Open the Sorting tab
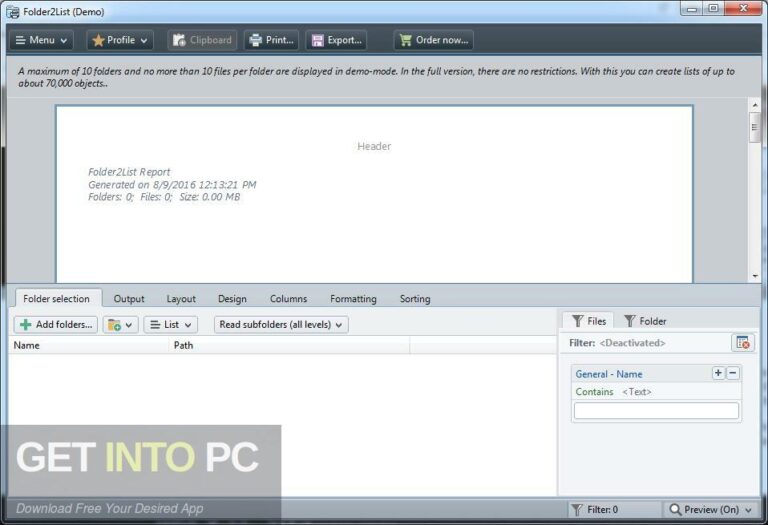This screenshot has width=768, height=525. (x=415, y=299)
